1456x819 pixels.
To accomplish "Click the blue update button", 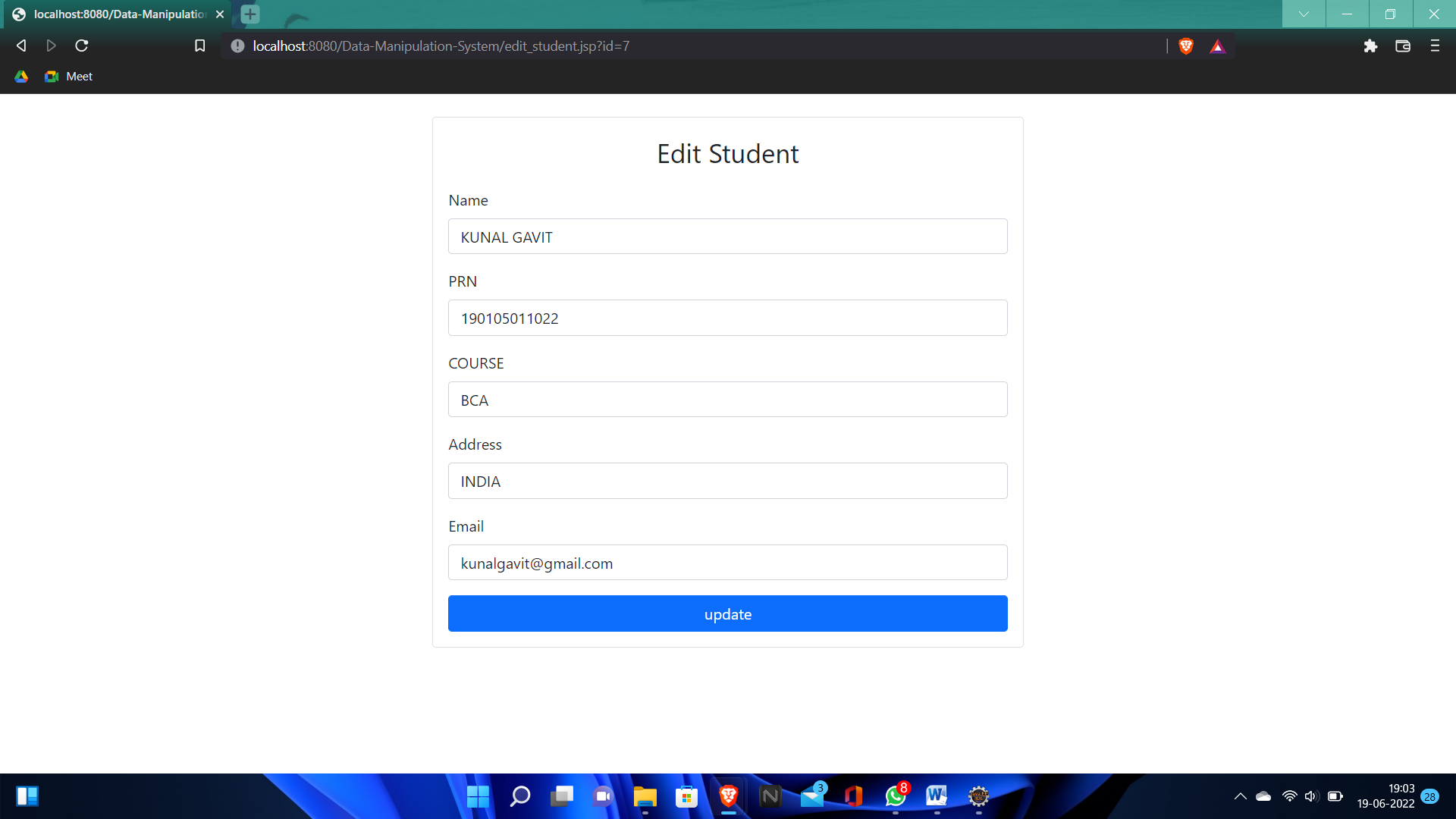I will 727,613.
